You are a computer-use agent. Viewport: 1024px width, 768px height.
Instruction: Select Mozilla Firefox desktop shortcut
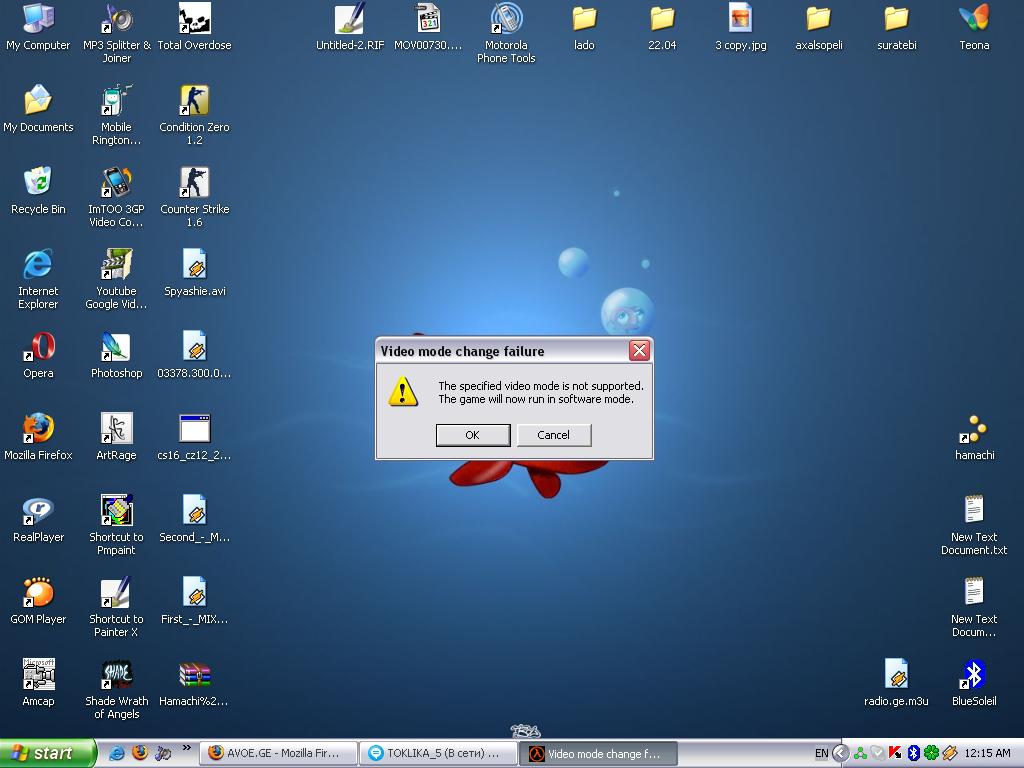[x=38, y=436]
